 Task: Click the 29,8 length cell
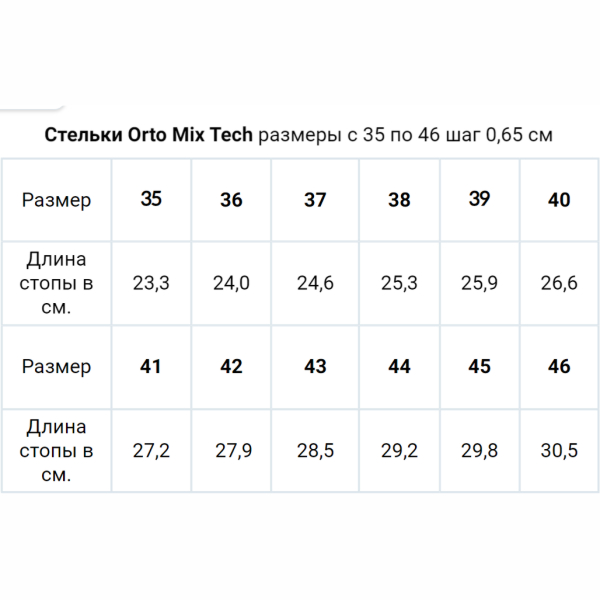(480, 450)
